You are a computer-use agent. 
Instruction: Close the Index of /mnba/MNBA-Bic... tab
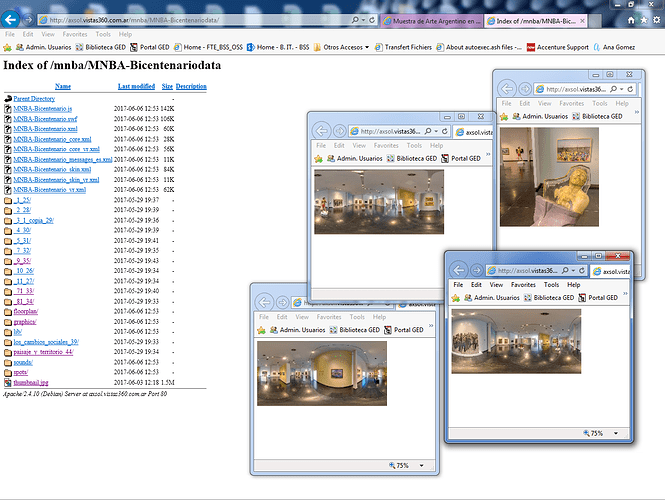click(582, 20)
